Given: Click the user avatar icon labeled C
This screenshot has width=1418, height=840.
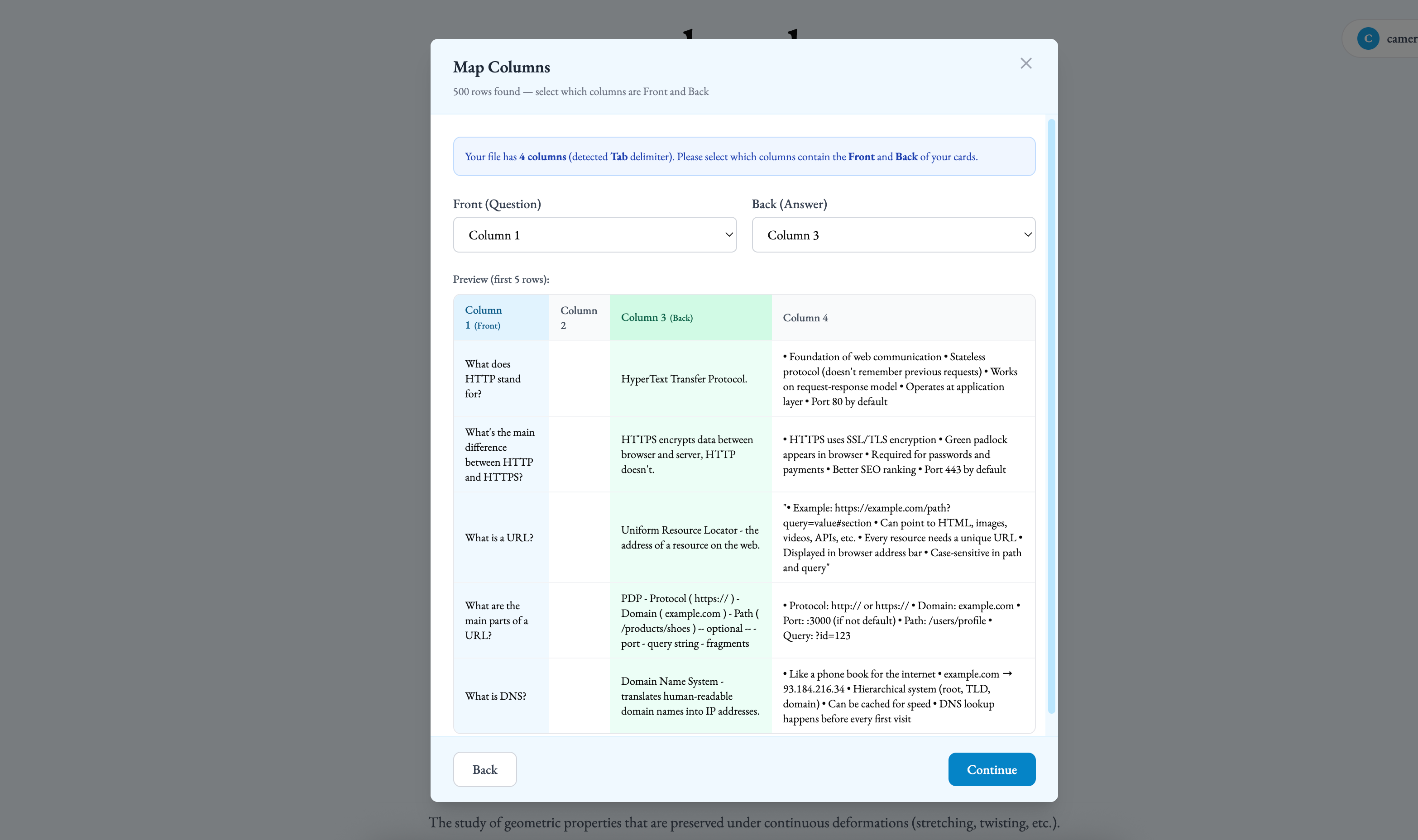Looking at the screenshot, I should [x=1368, y=38].
